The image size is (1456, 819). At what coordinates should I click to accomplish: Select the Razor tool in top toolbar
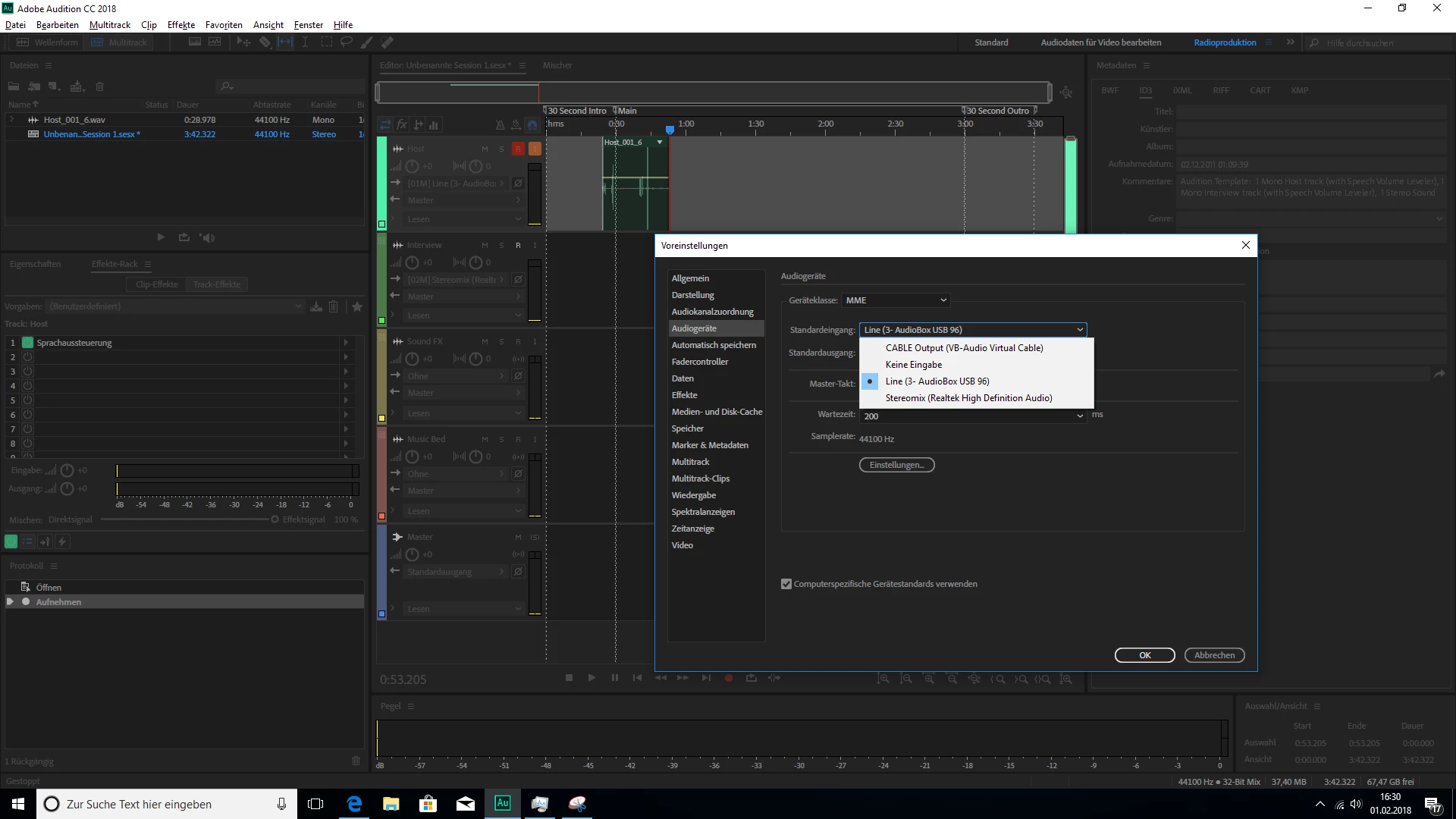[x=265, y=42]
